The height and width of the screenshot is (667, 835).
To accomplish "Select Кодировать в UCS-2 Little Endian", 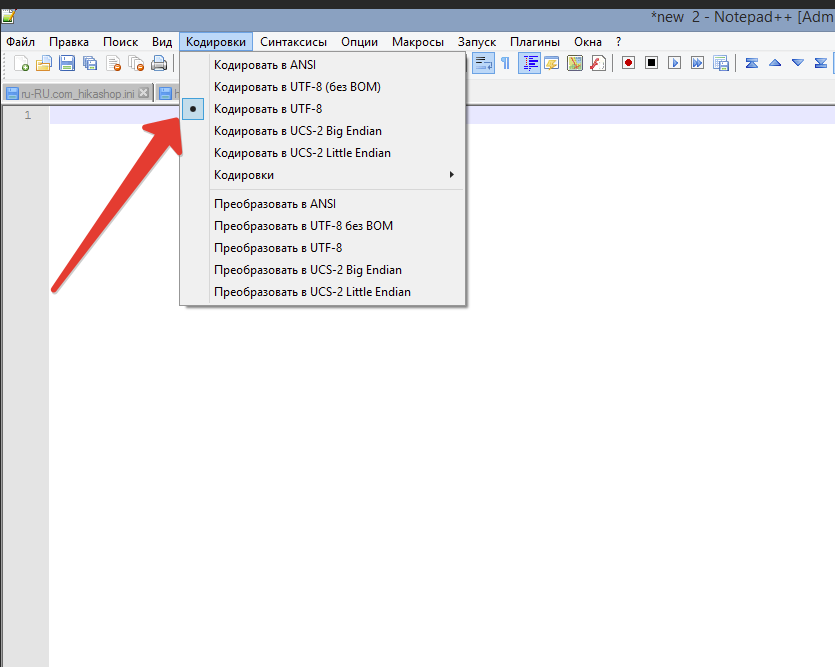I will 323,153.
